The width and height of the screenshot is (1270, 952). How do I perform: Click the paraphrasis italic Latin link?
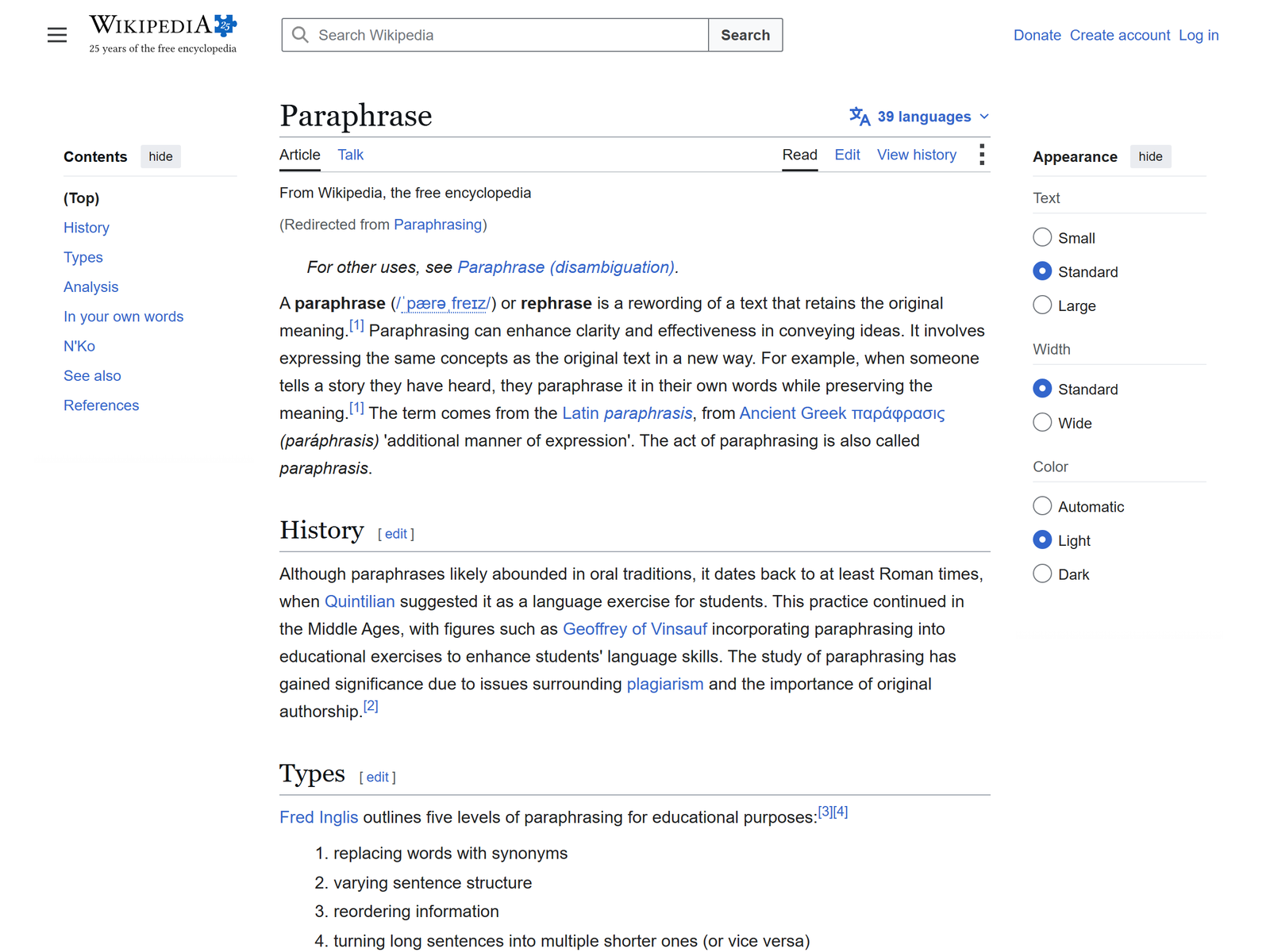[648, 413]
